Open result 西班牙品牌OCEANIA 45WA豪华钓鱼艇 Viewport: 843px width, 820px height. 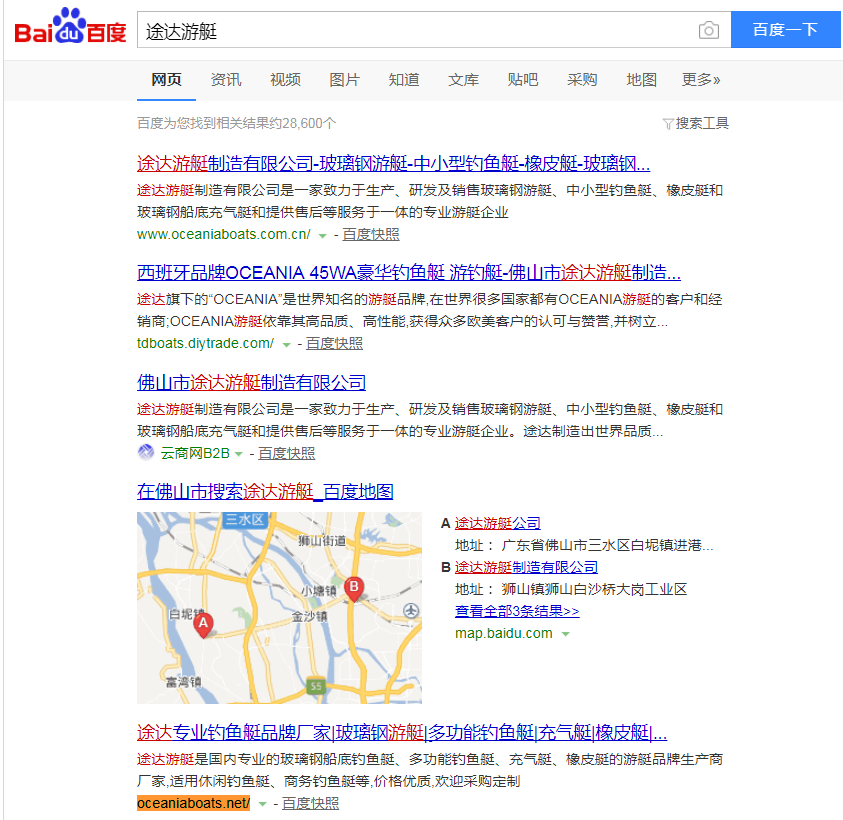coord(409,273)
